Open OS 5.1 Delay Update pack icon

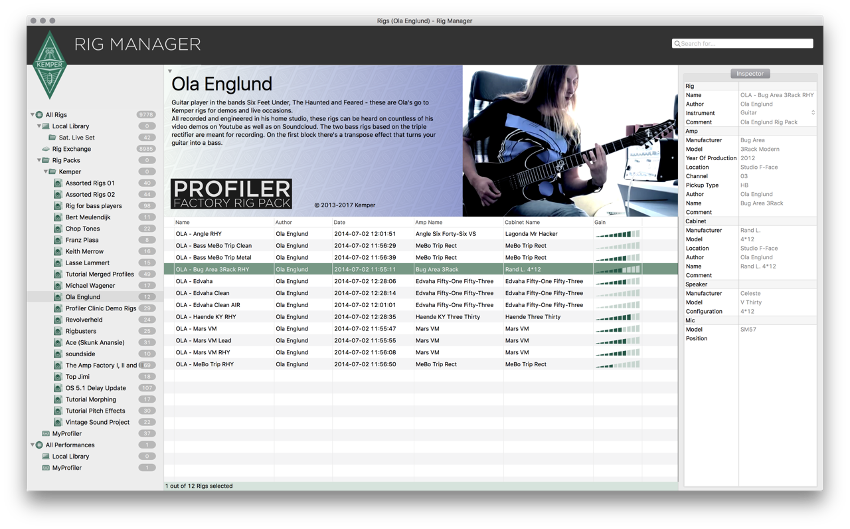coord(58,388)
